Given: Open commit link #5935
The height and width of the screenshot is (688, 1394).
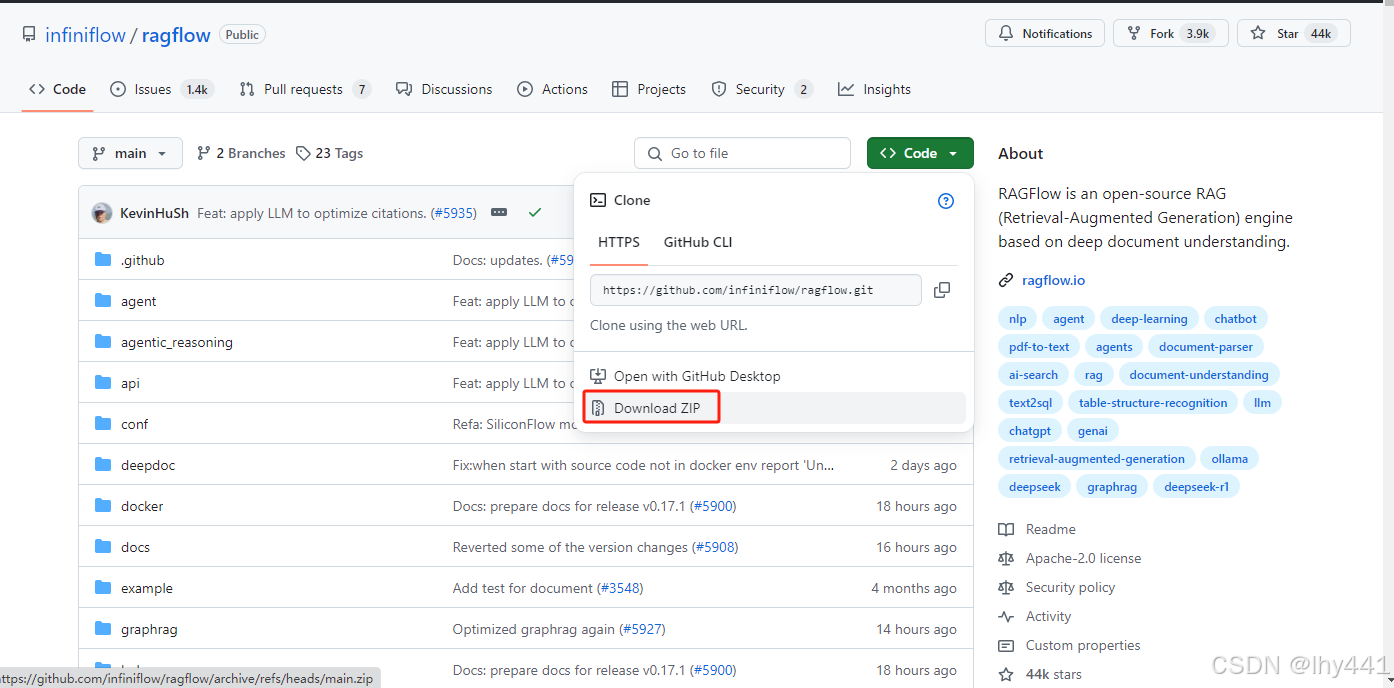Looking at the screenshot, I should (454, 213).
